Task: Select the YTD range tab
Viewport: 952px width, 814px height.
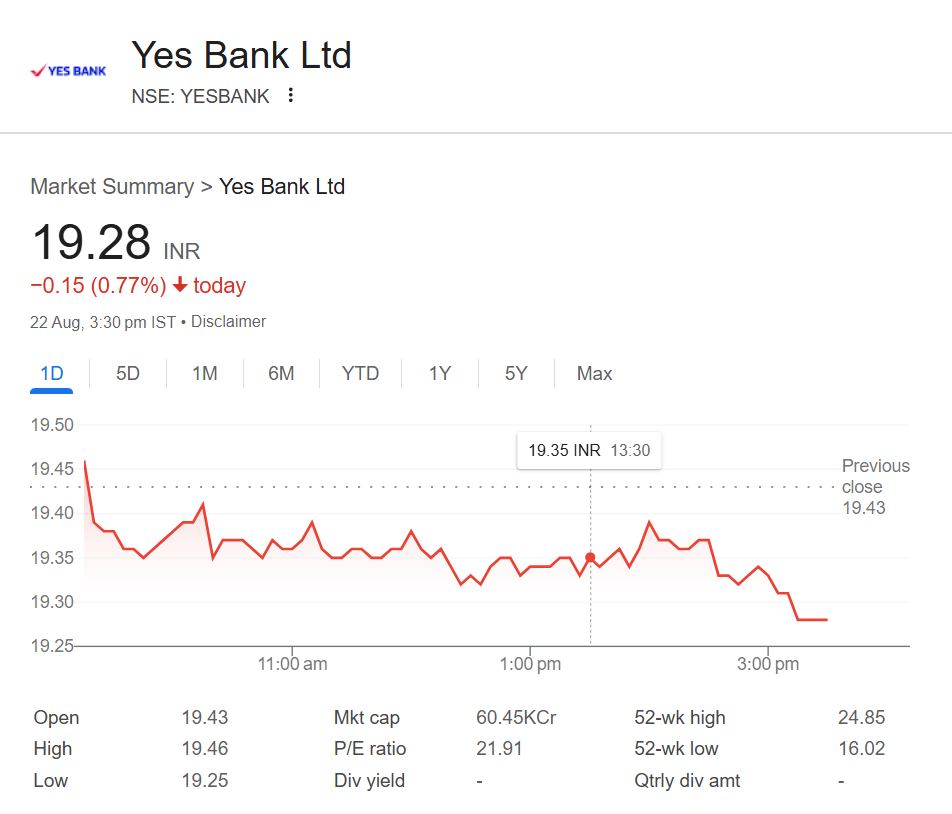Action: (x=360, y=373)
